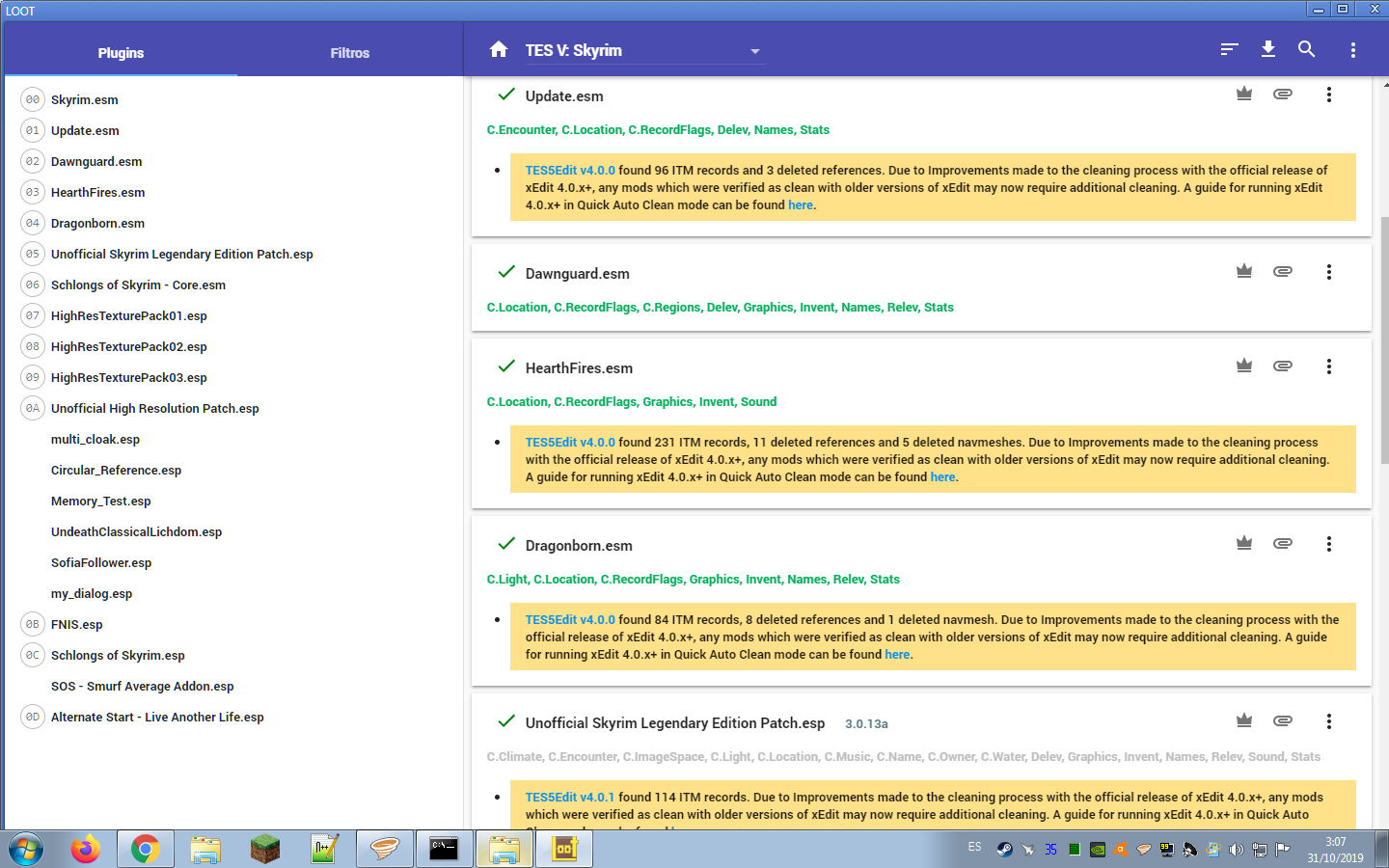Follow the 'here' guide link for HearthFires.esm
1389x868 pixels.
click(943, 477)
